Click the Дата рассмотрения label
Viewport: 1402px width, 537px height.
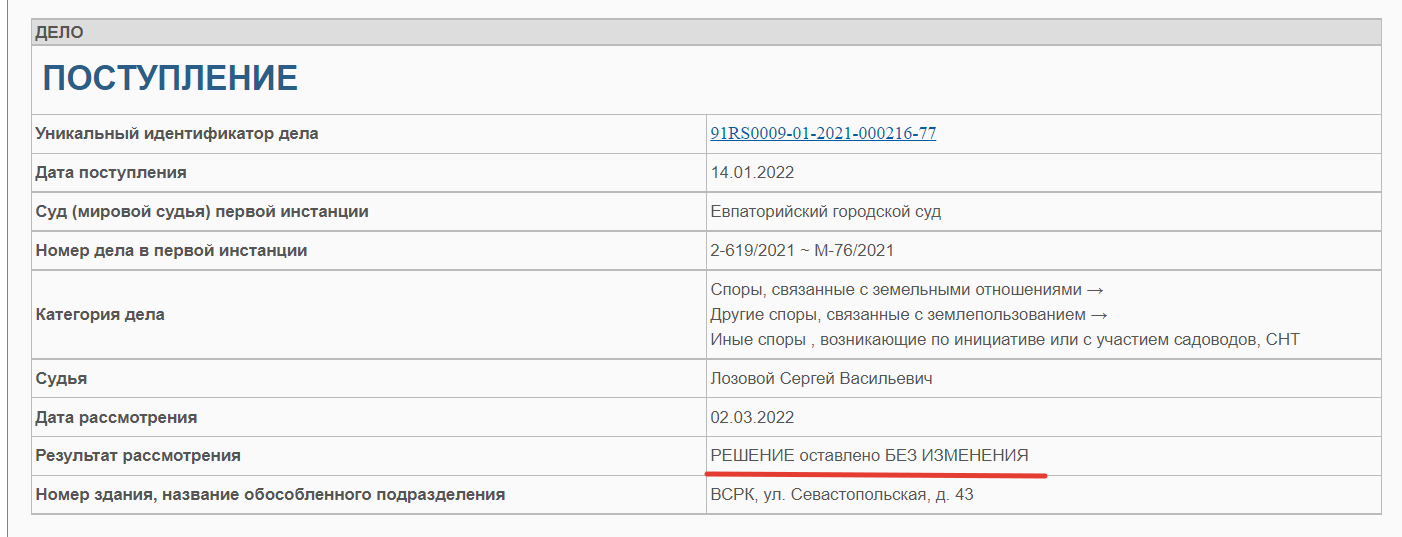[x=116, y=417]
